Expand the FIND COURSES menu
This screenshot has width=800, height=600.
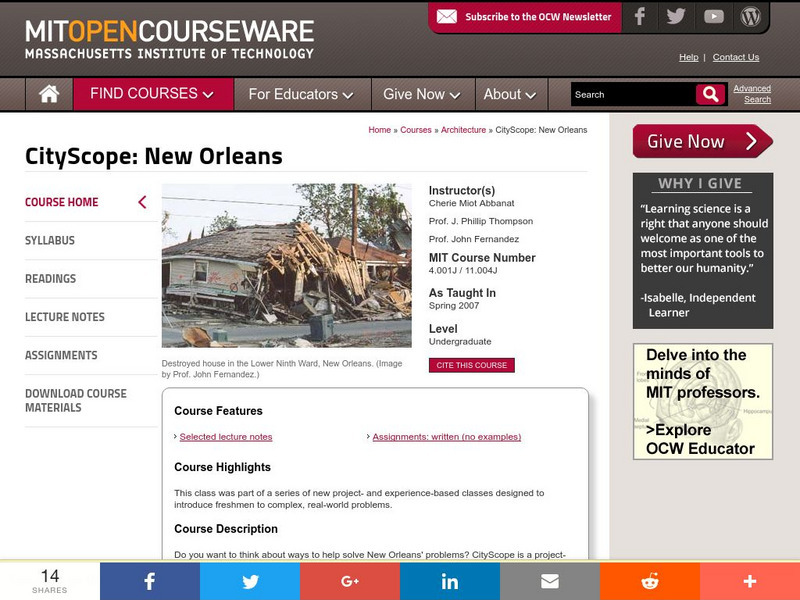click(153, 94)
